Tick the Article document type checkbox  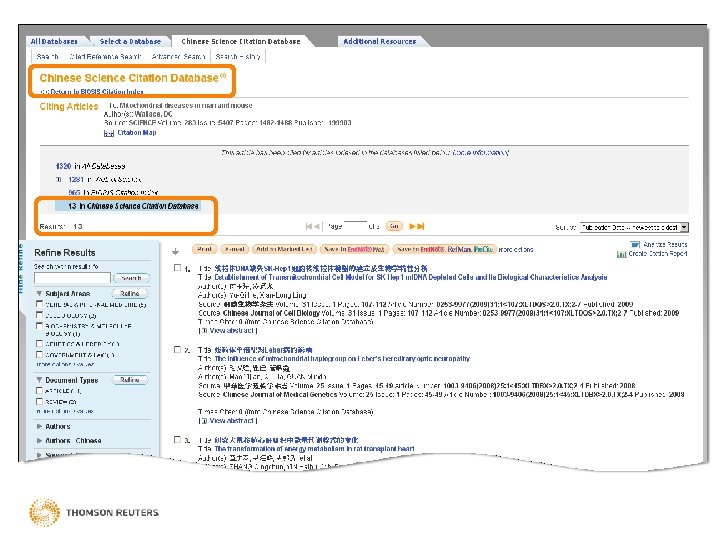coord(39,391)
